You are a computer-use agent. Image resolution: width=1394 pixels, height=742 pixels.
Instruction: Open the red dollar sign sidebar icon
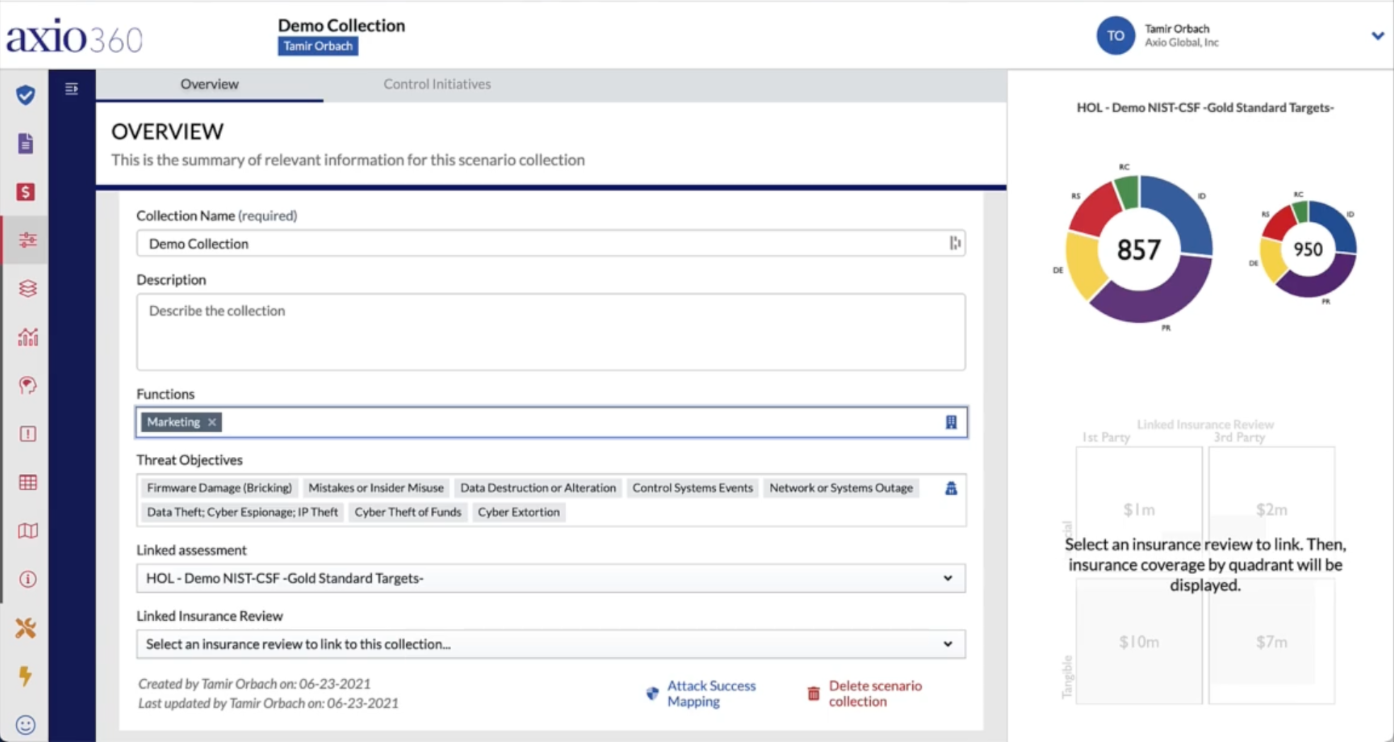pos(26,192)
